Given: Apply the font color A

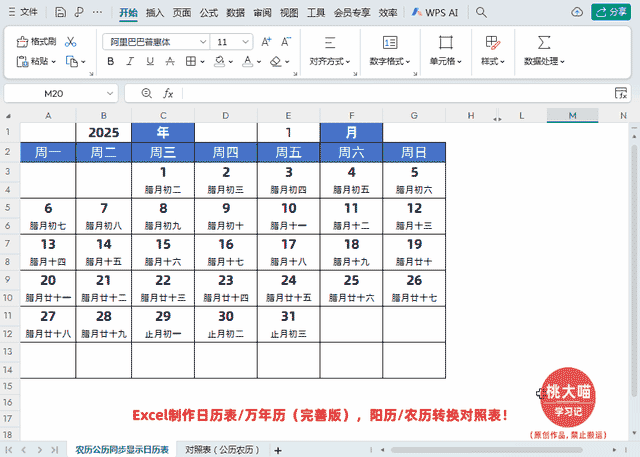Looking at the screenshot, I should click(247, 61).
